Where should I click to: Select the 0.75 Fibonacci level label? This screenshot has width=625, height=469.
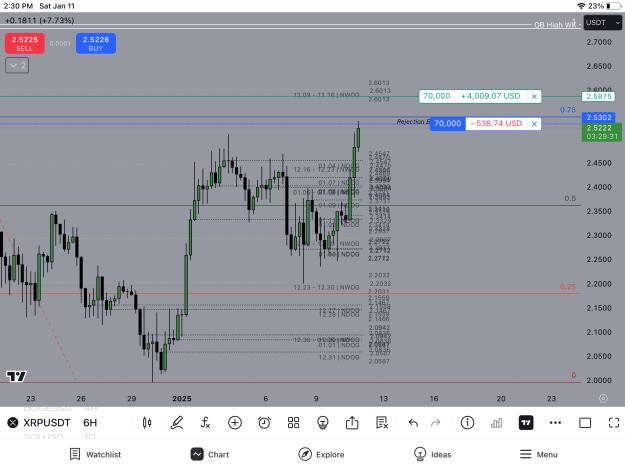(x=568, y=110)
